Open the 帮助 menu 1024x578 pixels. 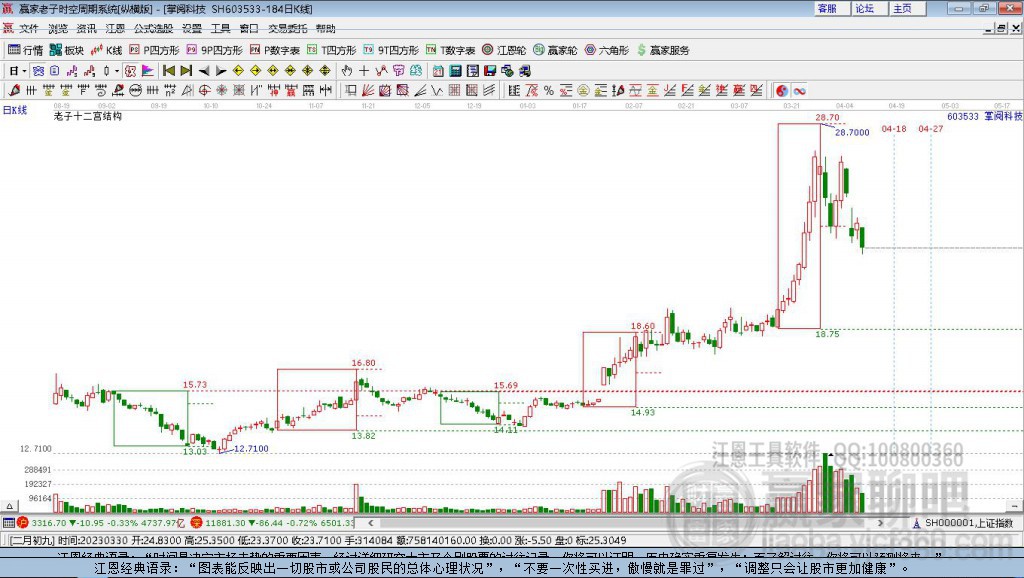[326, 29]
